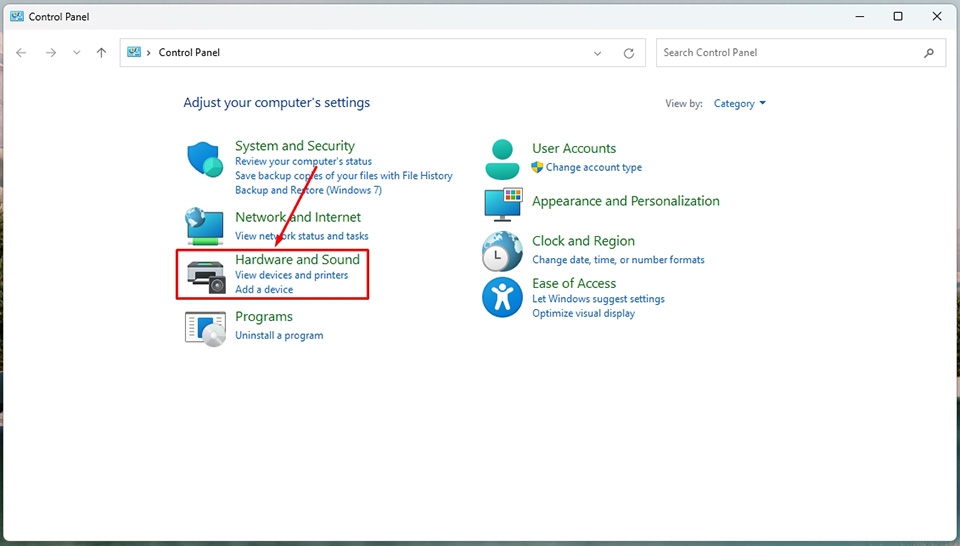
Task: Click Let Windows suggest settings
Action: click(x=598, y=299)
